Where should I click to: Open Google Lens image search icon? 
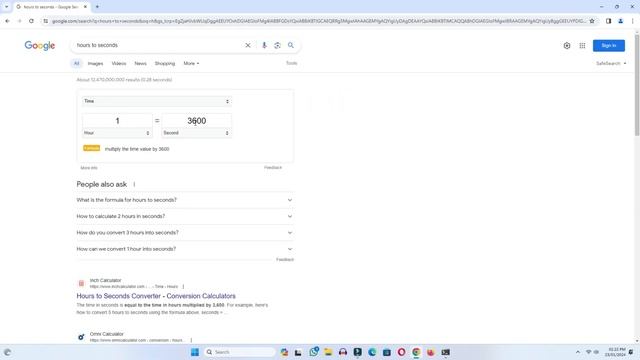tap(277, 45)
